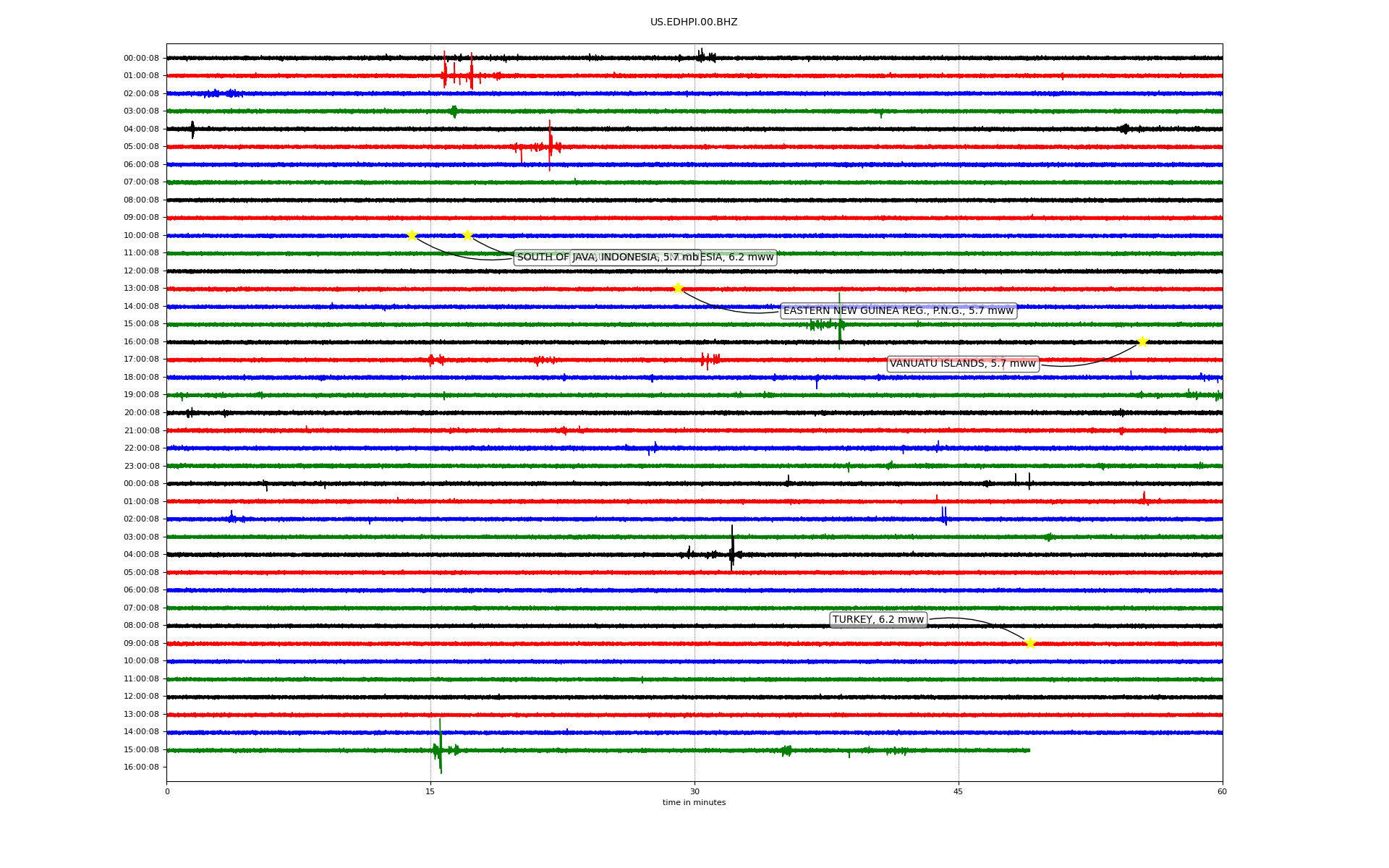Click the 'time in minutes' axis label

[x=694, y=803]
